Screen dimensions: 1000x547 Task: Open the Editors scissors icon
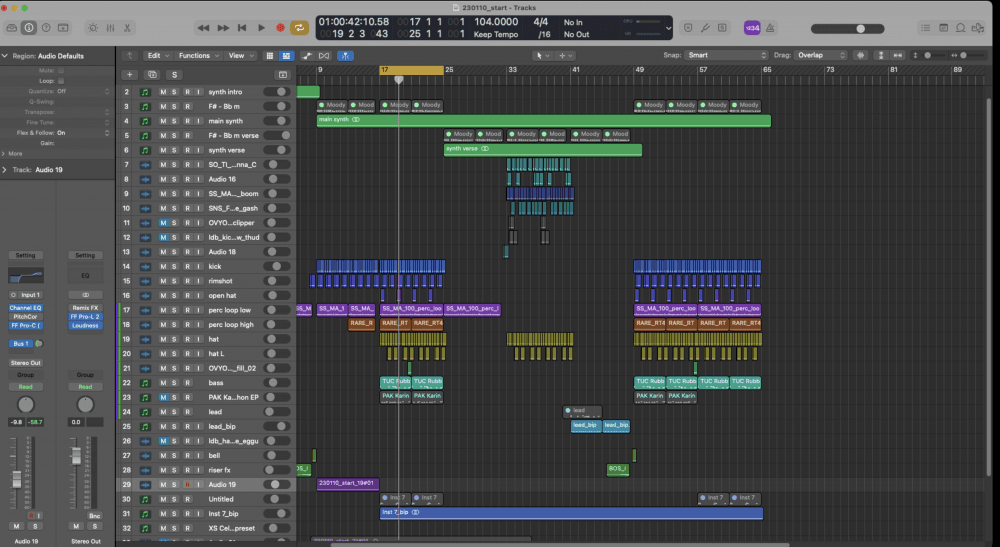(127, 28)
